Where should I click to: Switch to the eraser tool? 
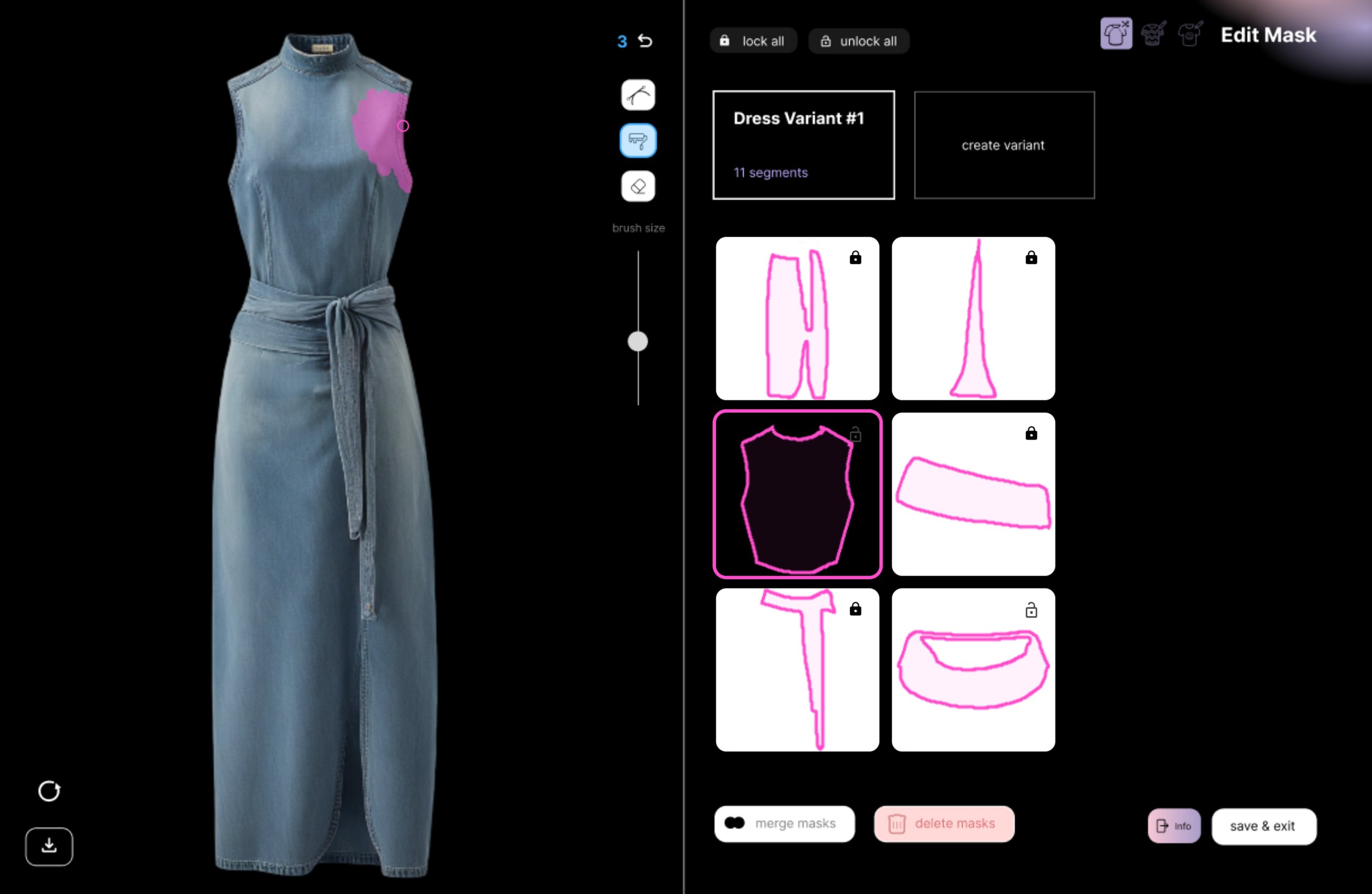pos(638,185)
